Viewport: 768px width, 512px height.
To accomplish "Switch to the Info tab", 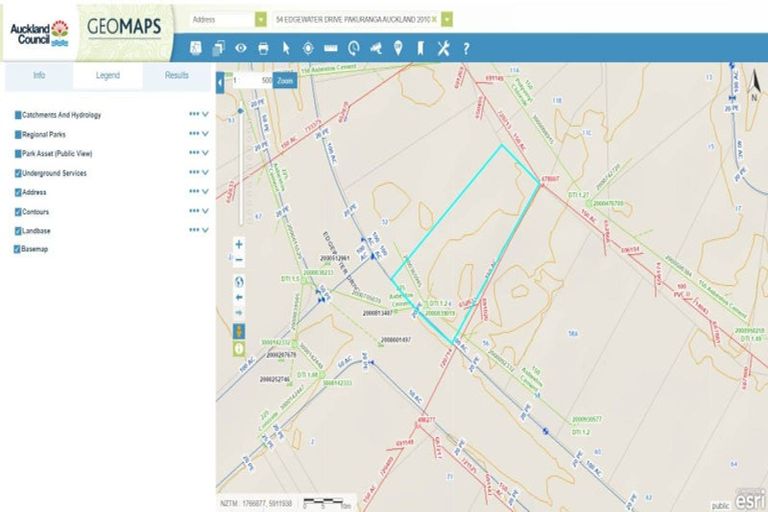I will point(38,75).
